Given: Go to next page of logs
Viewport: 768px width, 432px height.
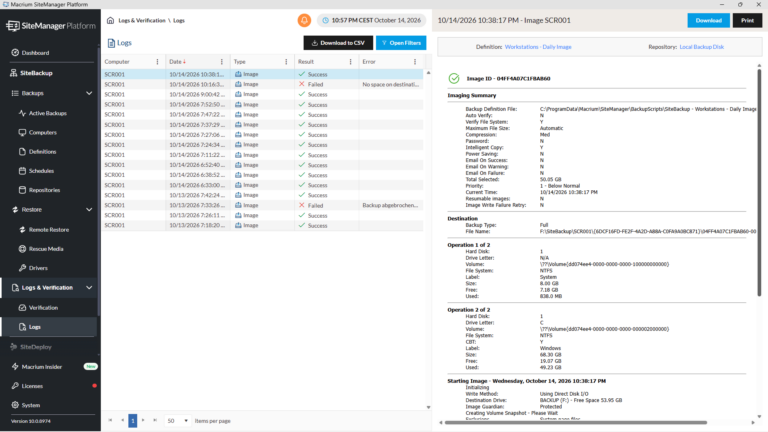Looking at the screenshot, I should 143,420.
